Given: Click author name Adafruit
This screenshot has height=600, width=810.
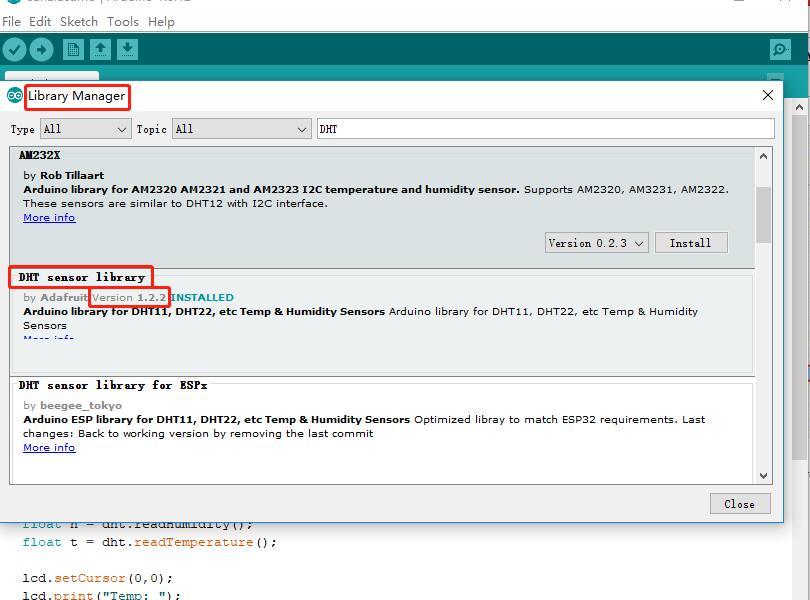Looking at the screenshot, I should 64,298.
